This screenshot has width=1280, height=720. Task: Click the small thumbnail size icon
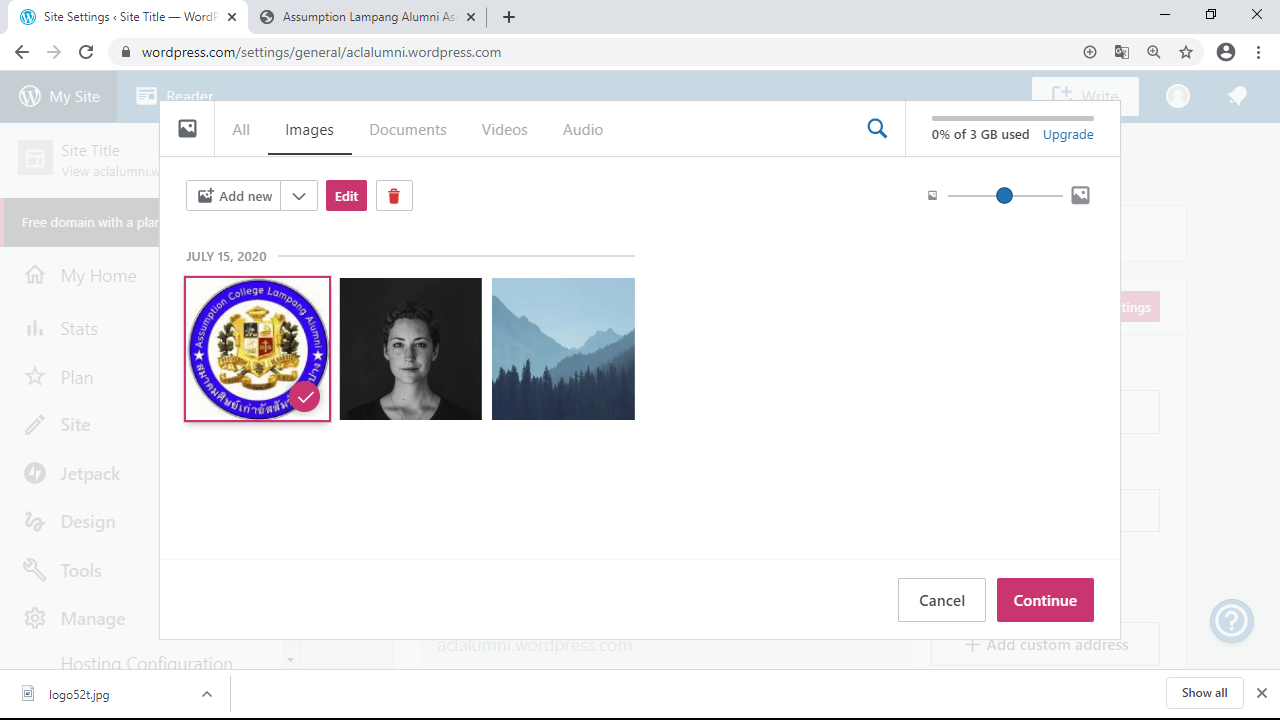(933, 196)
